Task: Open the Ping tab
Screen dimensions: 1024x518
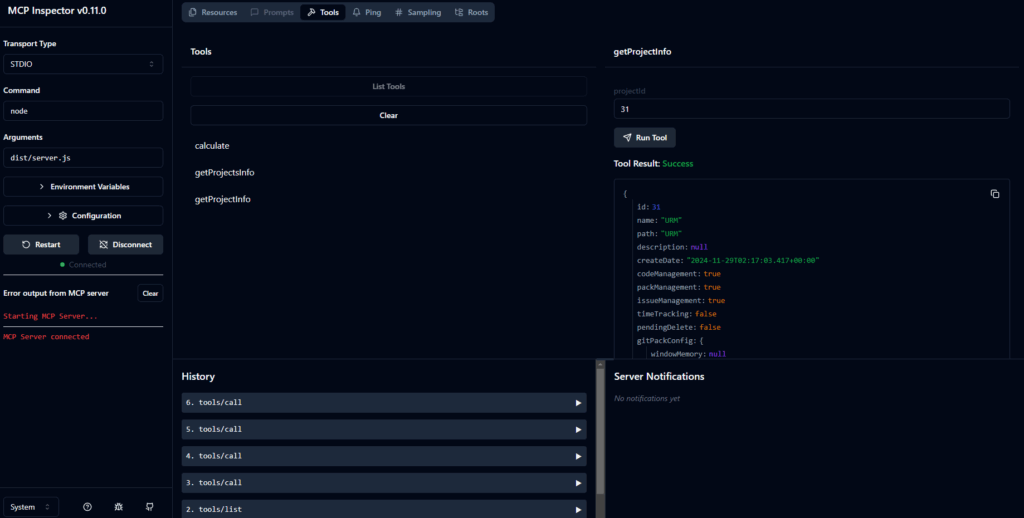Action: coord(366,12)
